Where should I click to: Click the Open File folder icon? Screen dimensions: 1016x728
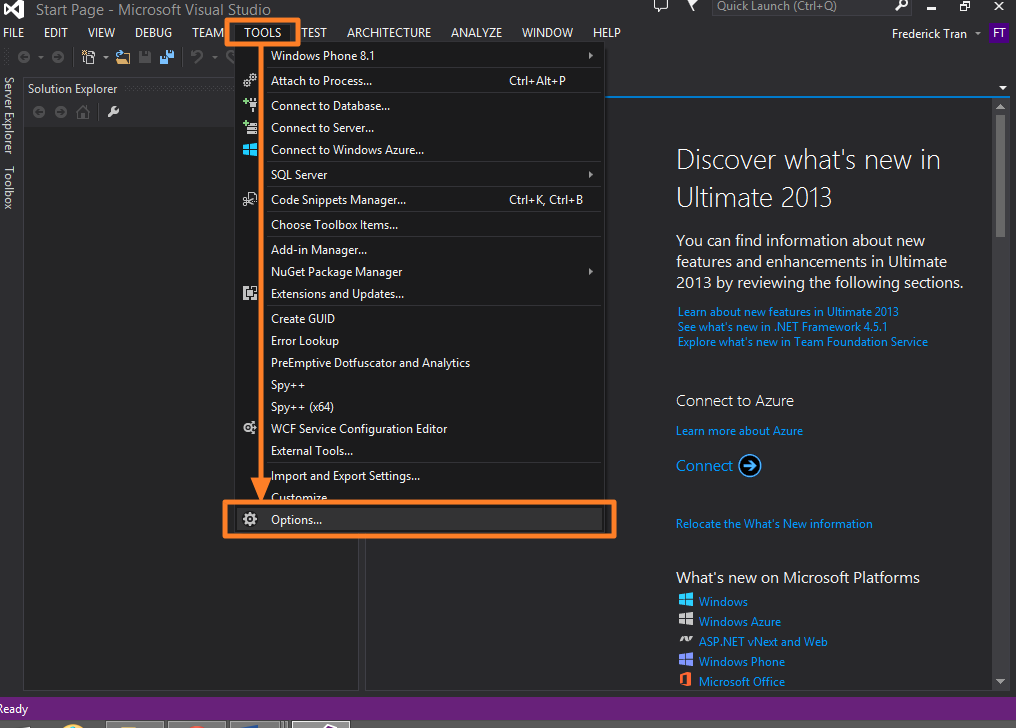coord(122,57)
